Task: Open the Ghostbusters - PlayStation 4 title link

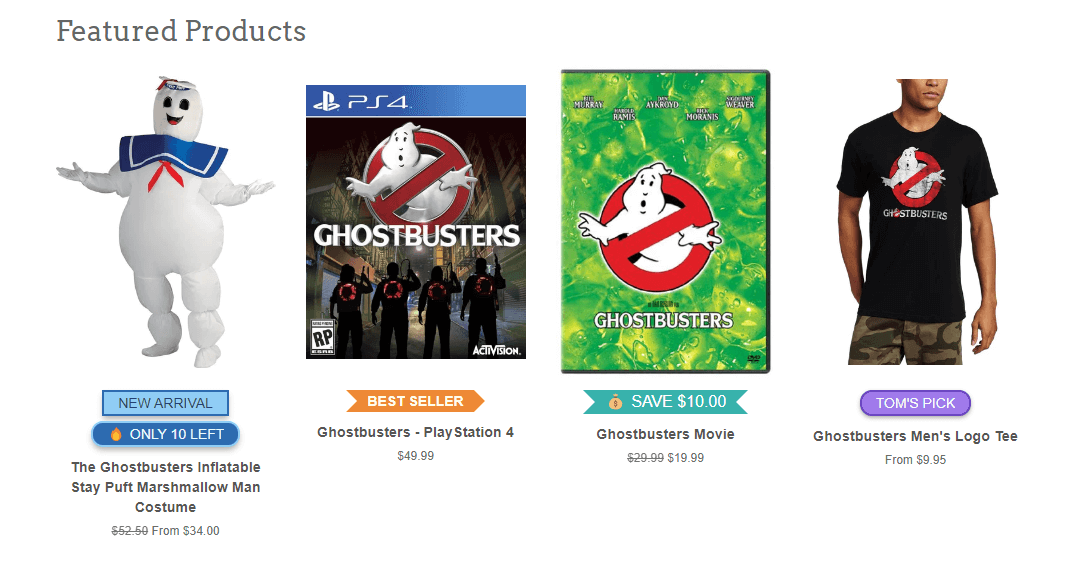Action: pos(415,433)
